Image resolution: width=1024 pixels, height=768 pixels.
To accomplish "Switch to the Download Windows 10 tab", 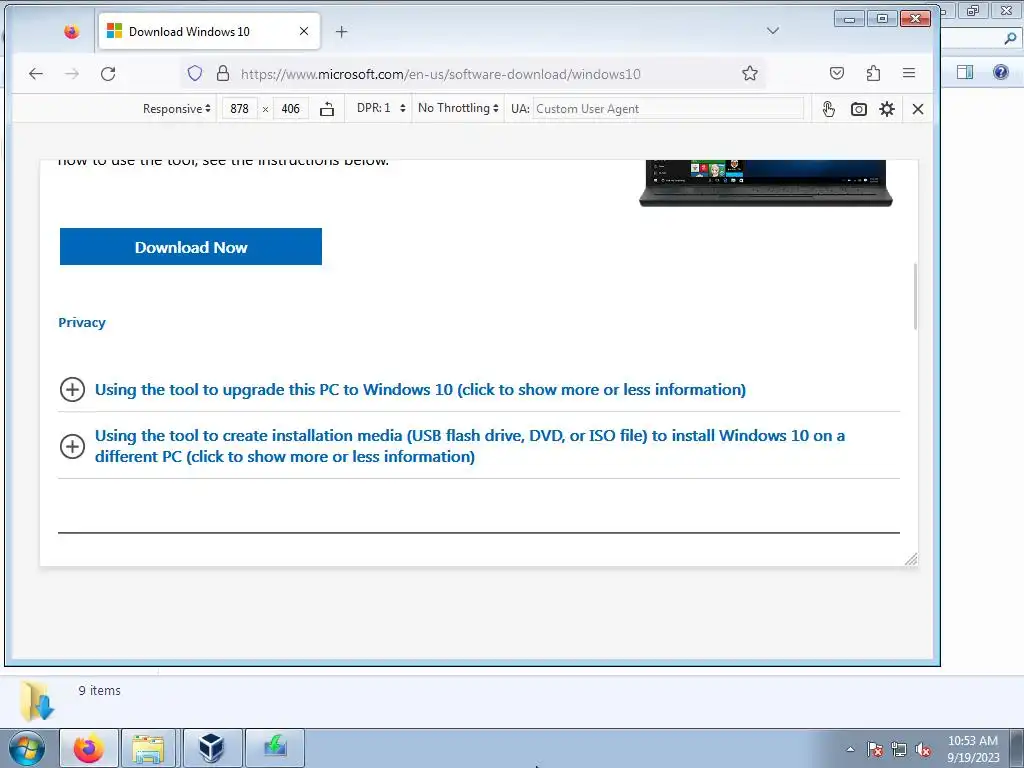I will pyautogui.click(x=209, y=31).
